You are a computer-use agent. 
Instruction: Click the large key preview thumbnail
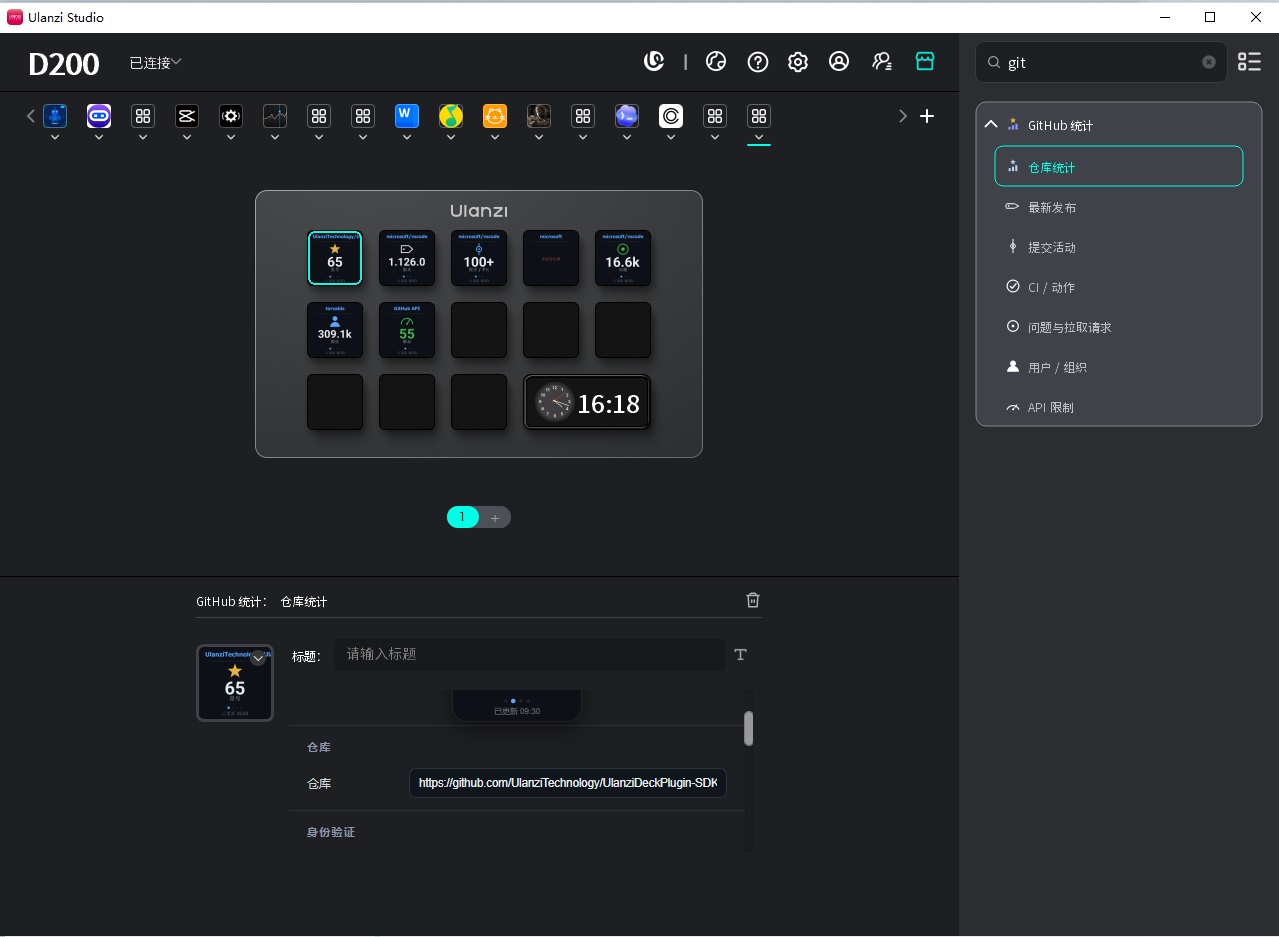tap(235, 683)
